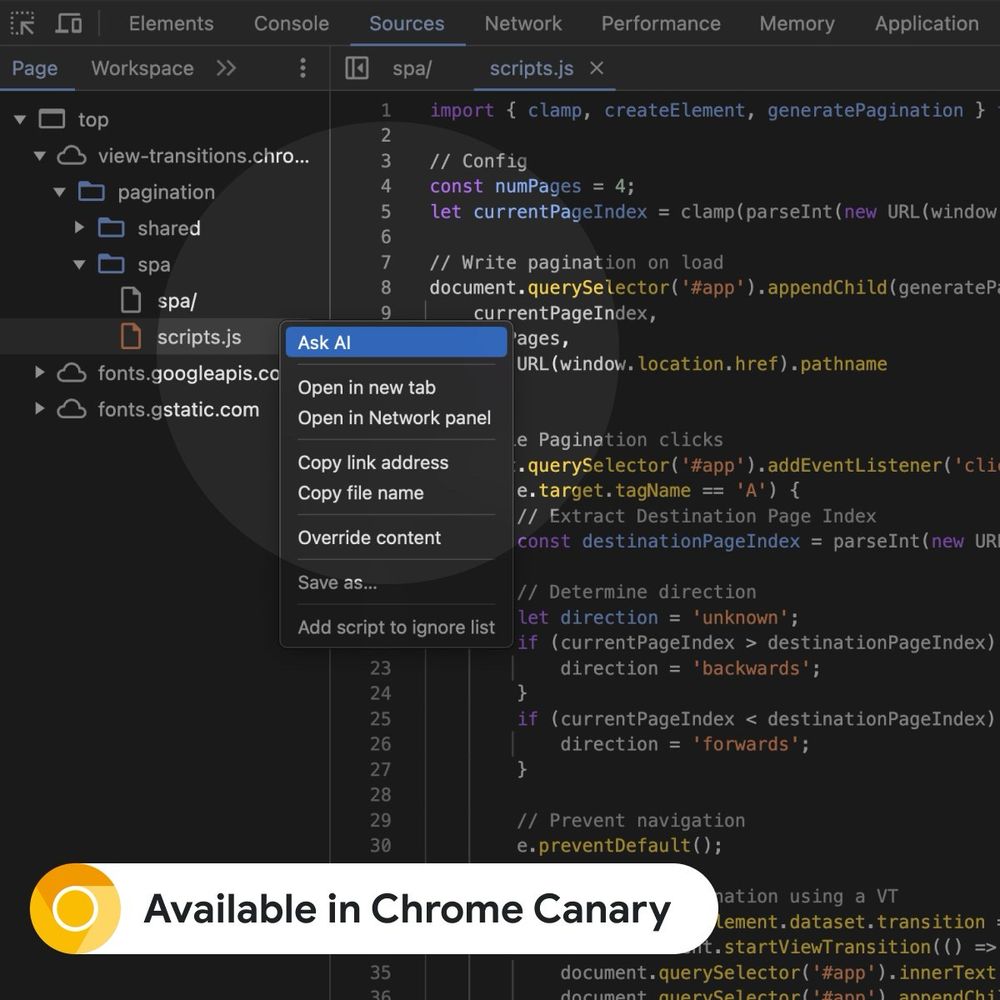Click the spa folder icon
This screenshot has height=1000, width=1000.
click(111, 263)
